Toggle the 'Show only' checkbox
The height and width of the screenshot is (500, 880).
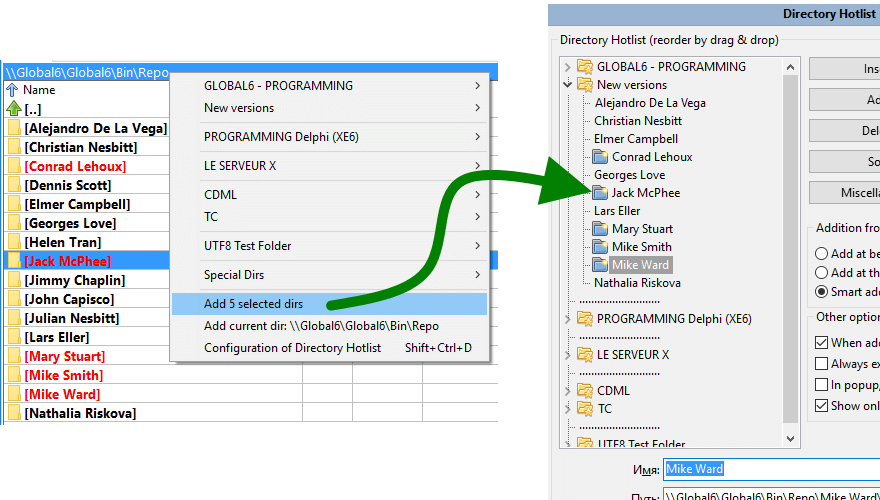(x=822, y=405)
